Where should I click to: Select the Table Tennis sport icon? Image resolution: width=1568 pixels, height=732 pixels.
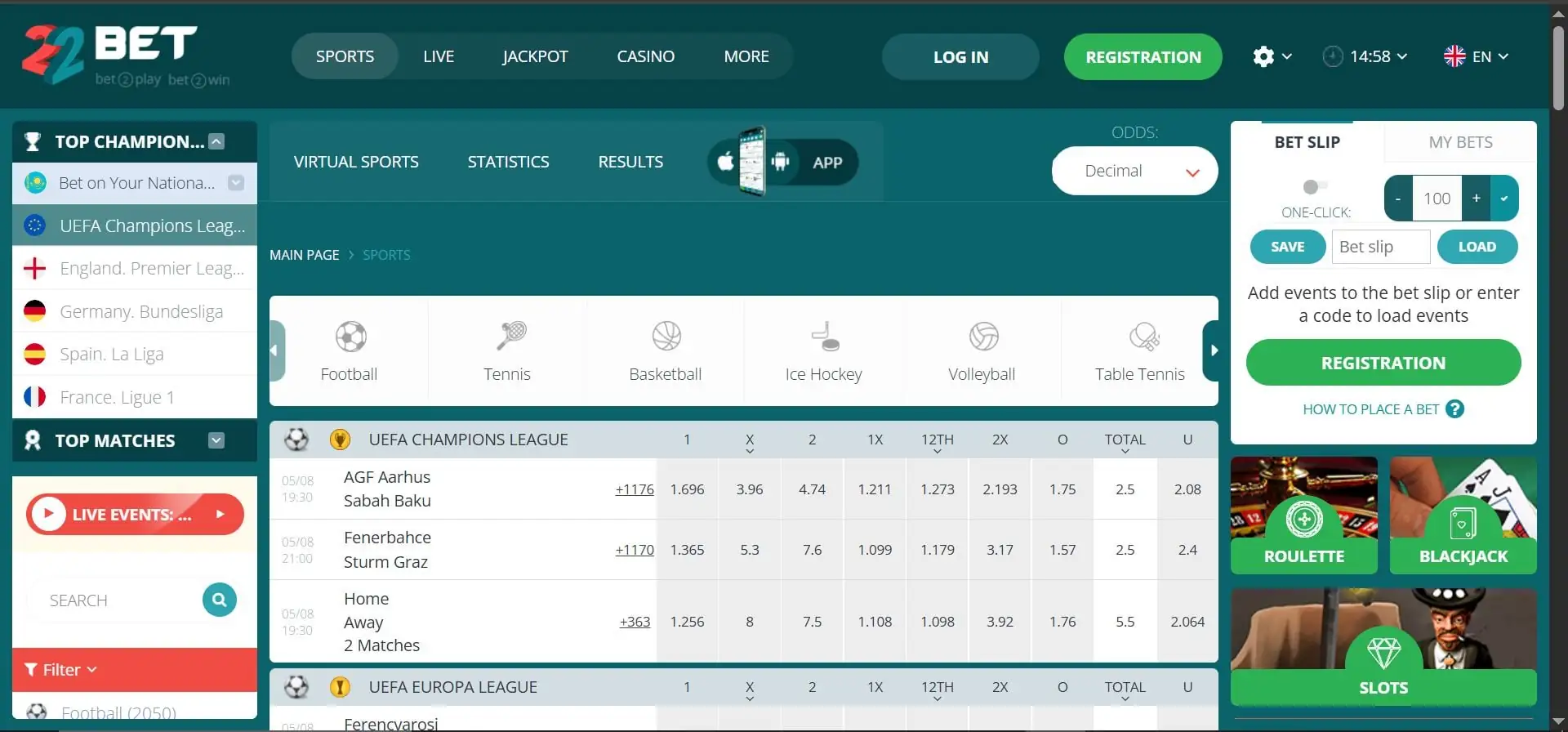pyautogui.click(x=1143, y=337)
